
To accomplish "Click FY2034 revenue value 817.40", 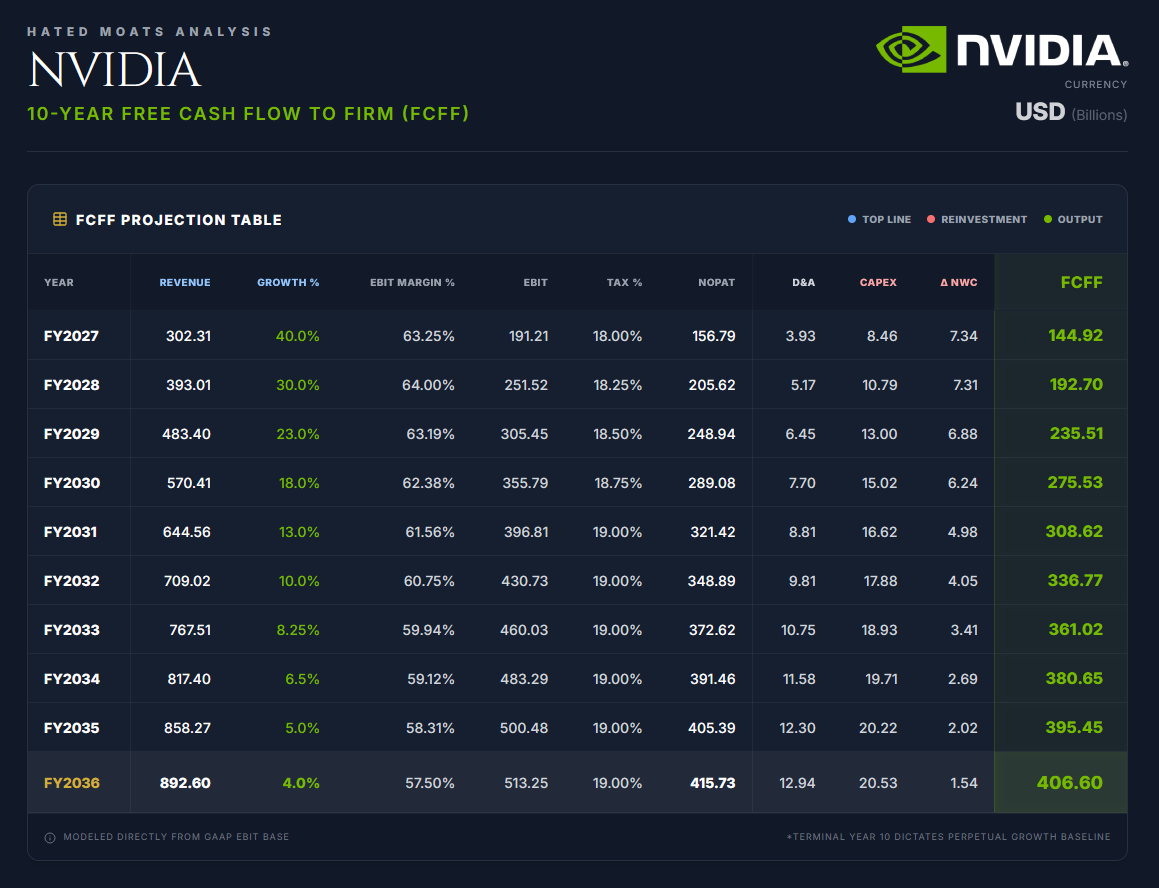I will click(189, 679).
